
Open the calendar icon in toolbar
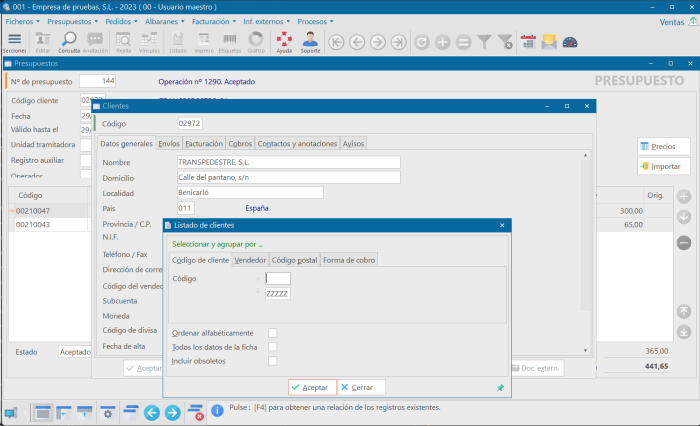[x=528, y=42]
